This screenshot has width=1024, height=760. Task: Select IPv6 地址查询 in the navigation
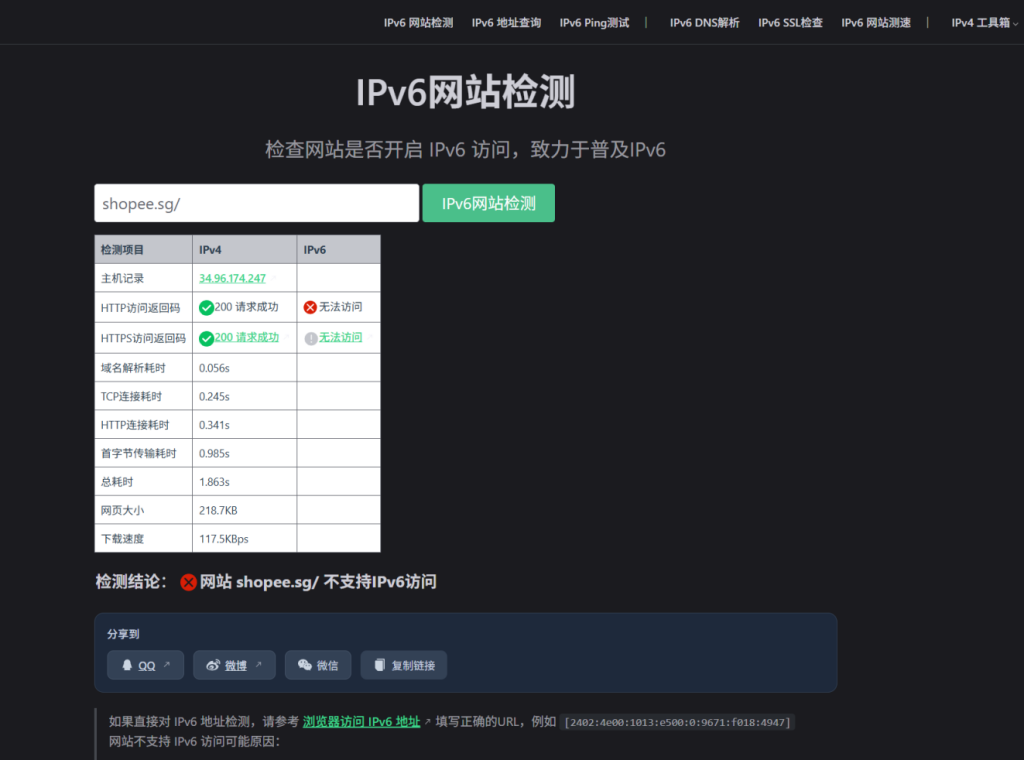pos(507,22)
